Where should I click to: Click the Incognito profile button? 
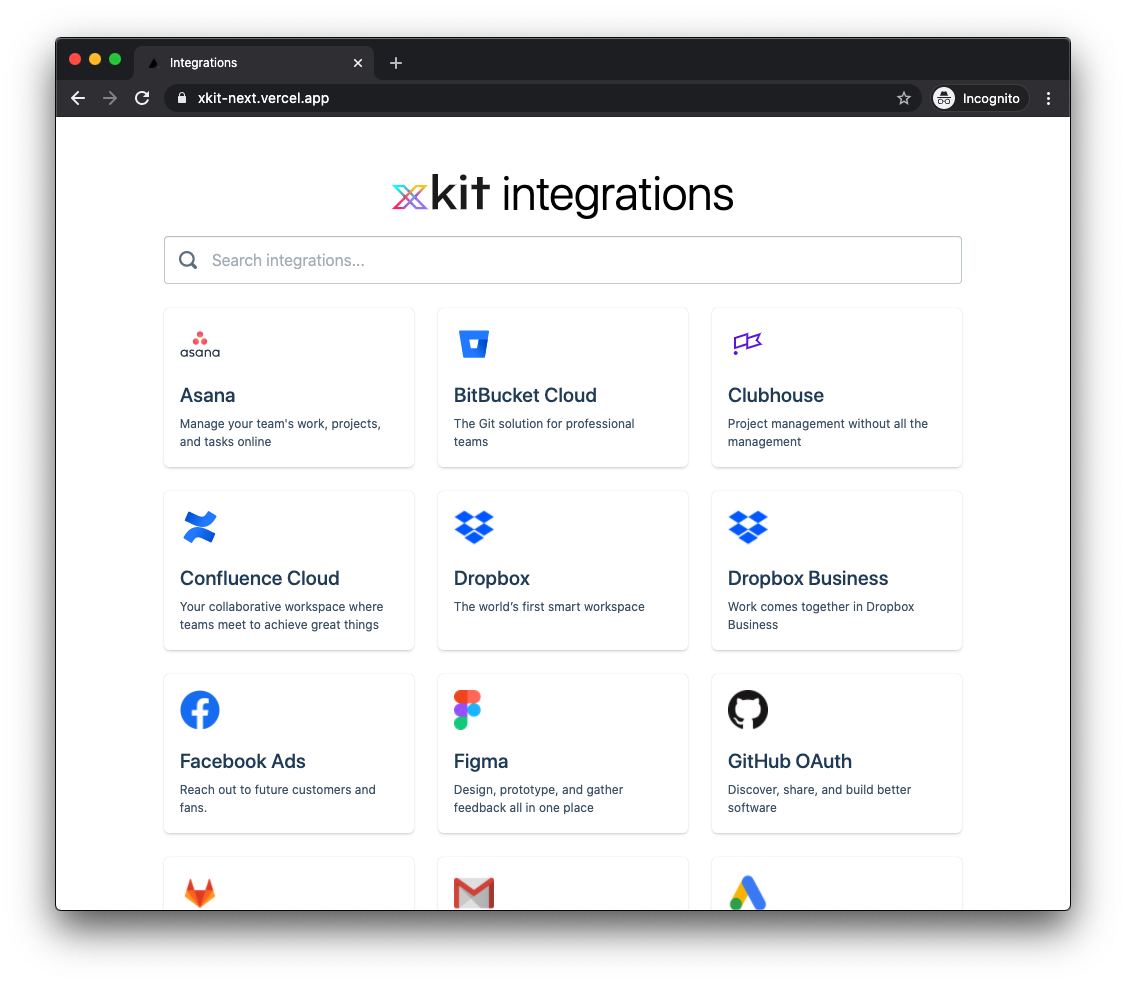click(x=978, y=98)
